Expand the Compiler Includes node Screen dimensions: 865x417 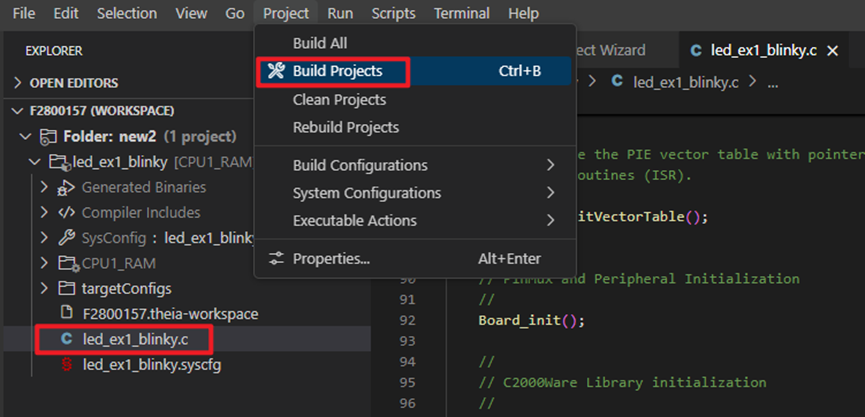[44, 213]
